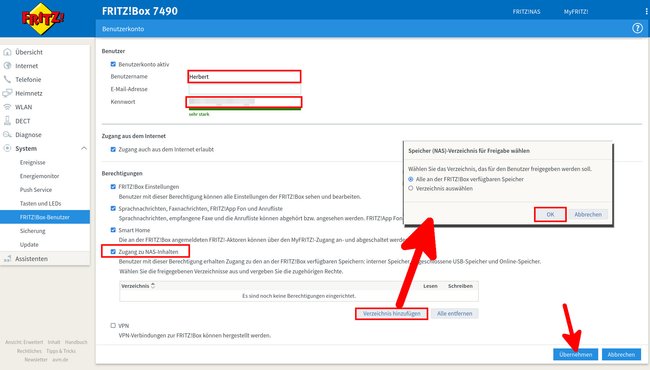The height and width of the screenshot is (370, 650).
Task: Open the three-dot menu in header
Action: click(x=647, y=12)
